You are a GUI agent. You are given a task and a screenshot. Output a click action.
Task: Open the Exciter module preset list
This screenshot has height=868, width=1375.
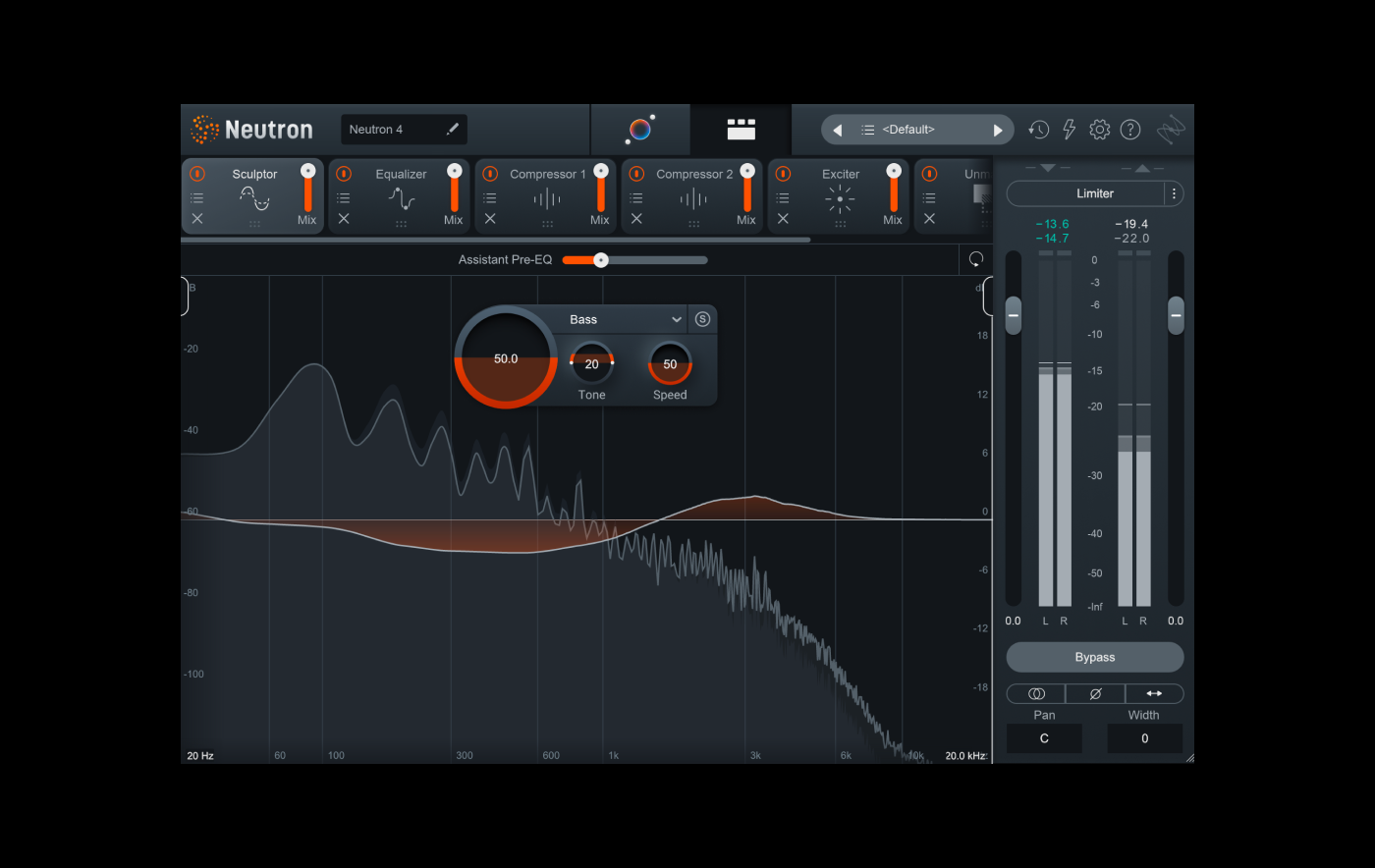783,197
